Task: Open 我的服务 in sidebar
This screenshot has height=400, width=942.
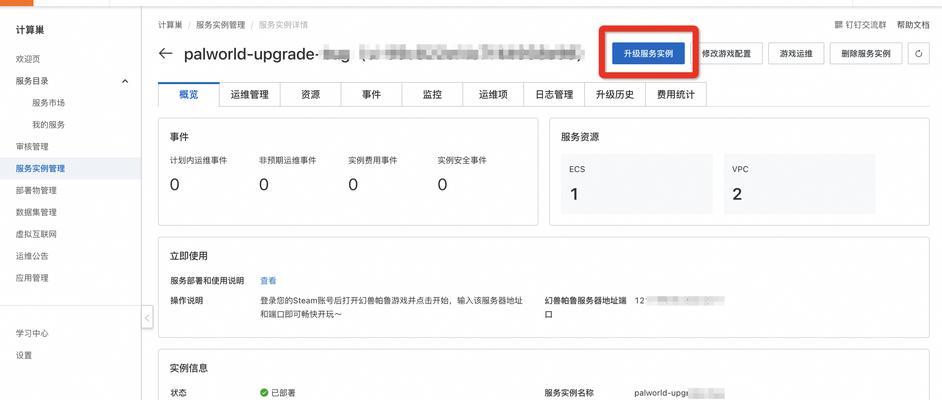Action: [x=48, y=125]
